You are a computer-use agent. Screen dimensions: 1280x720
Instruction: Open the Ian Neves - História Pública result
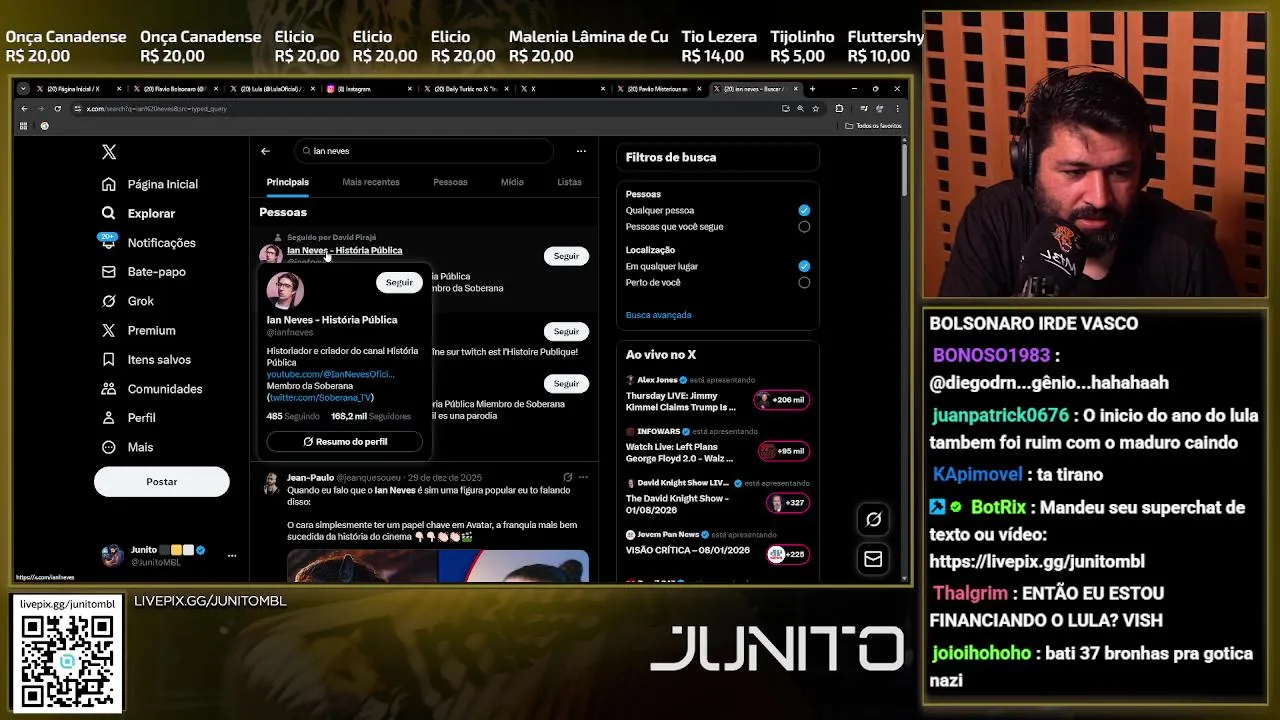344,250
